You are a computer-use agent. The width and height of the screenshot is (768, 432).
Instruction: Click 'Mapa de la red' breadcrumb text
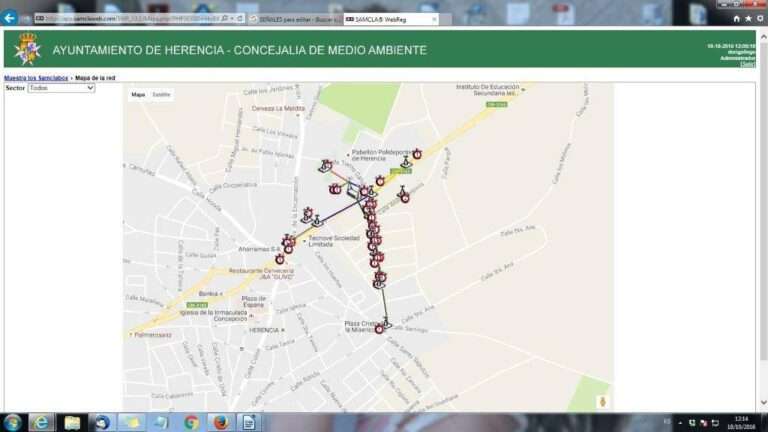click(x=95, y=78)
